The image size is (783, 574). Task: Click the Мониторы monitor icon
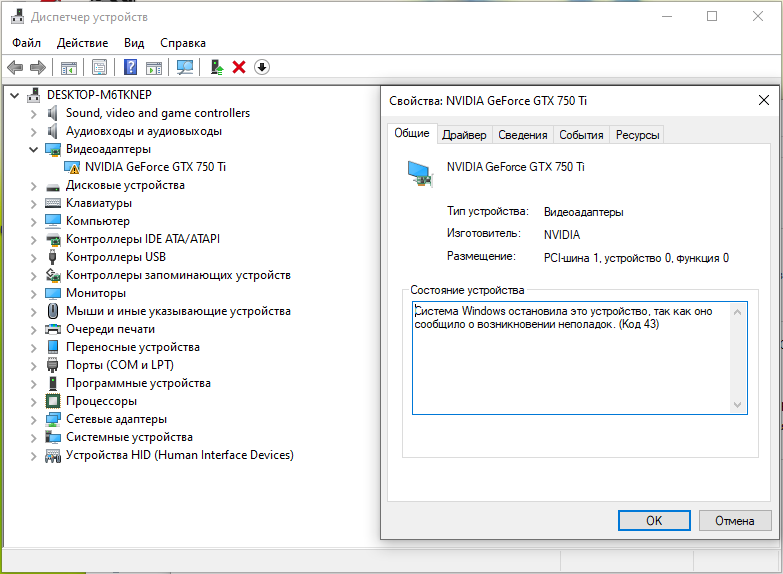(52, 293)
